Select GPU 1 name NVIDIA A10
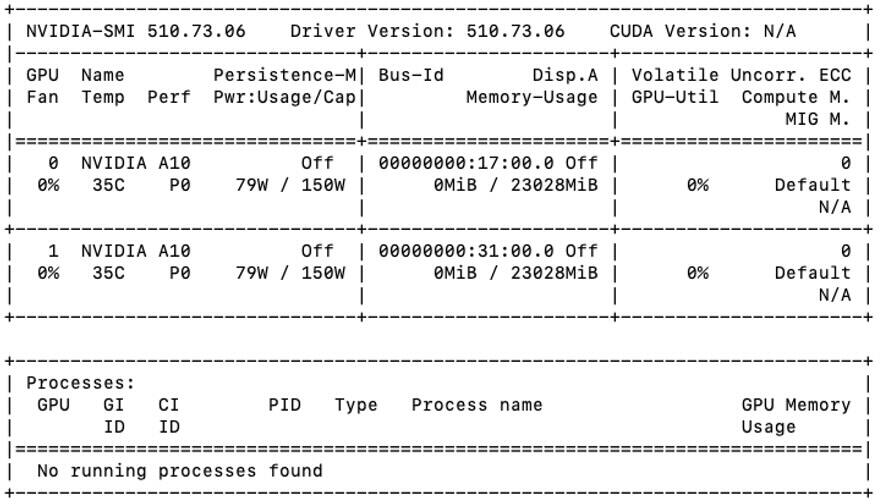880x504 pixels. pyautogui.click(x=136, y=251)
